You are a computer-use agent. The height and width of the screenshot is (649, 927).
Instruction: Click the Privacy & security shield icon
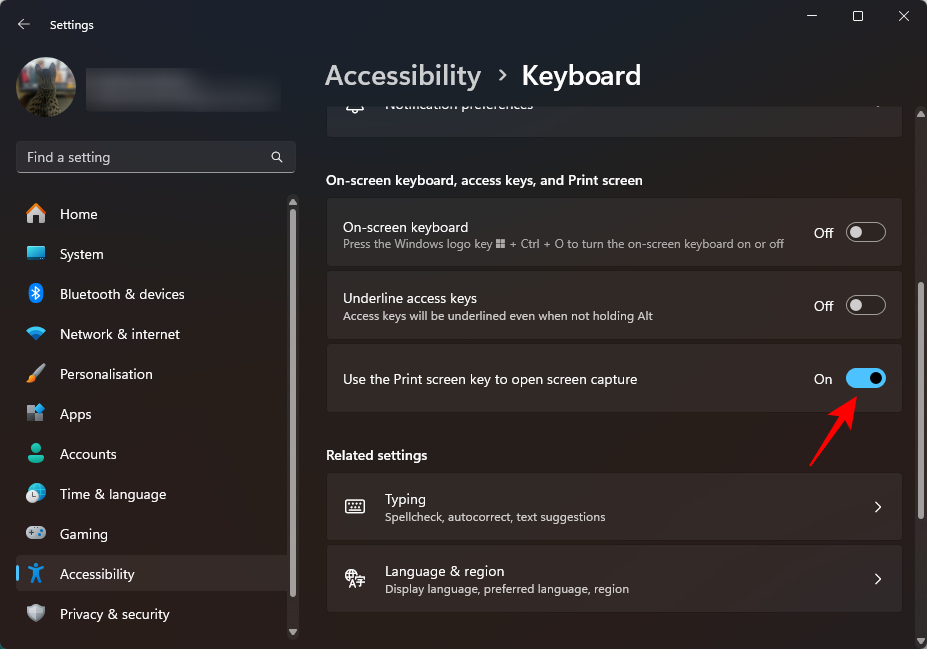click(36, 614)
